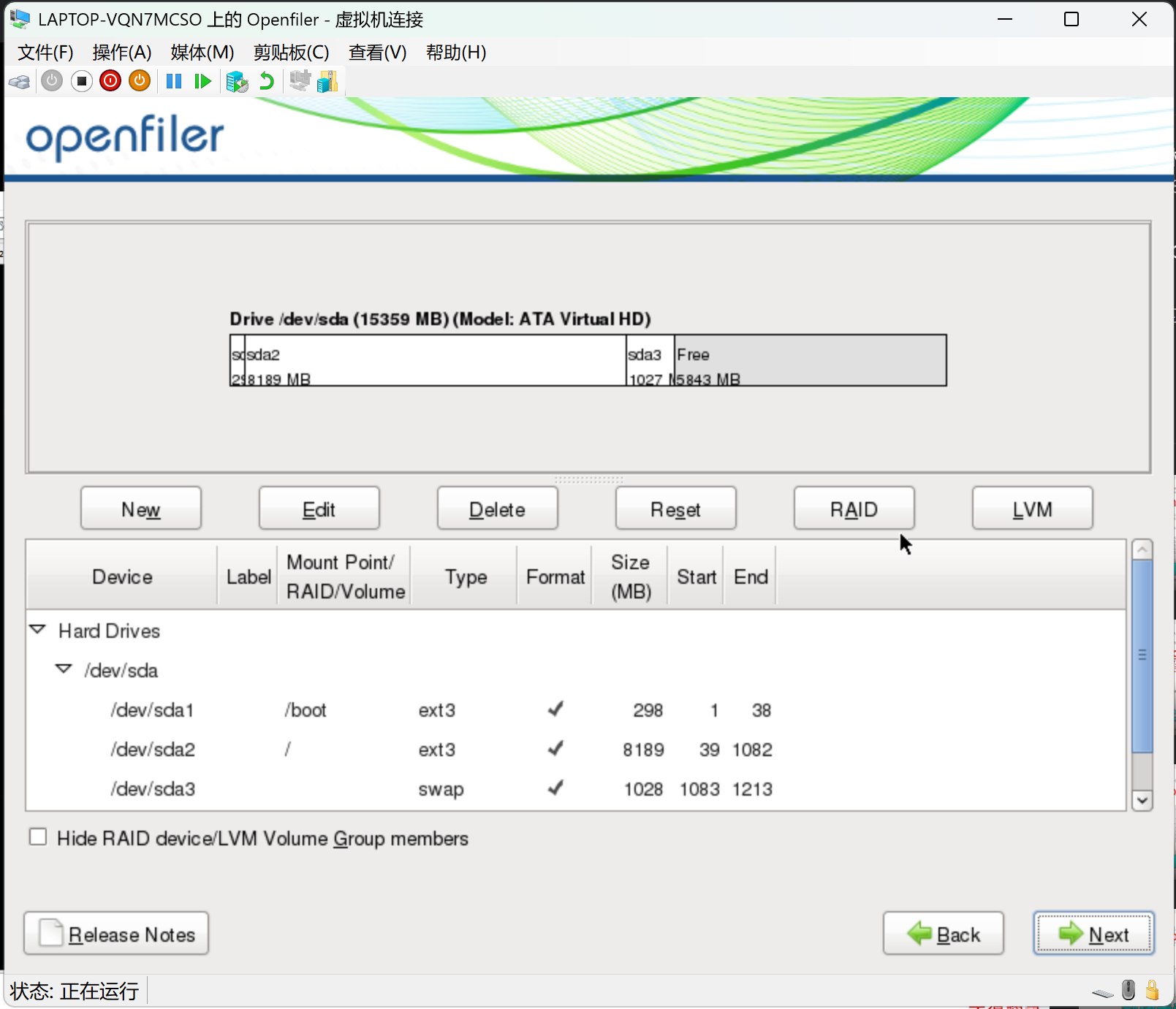Viewport: 1176px width, 1009px height.
Task: Revert the VM with the green undo arrow
Action: point(267,80)
